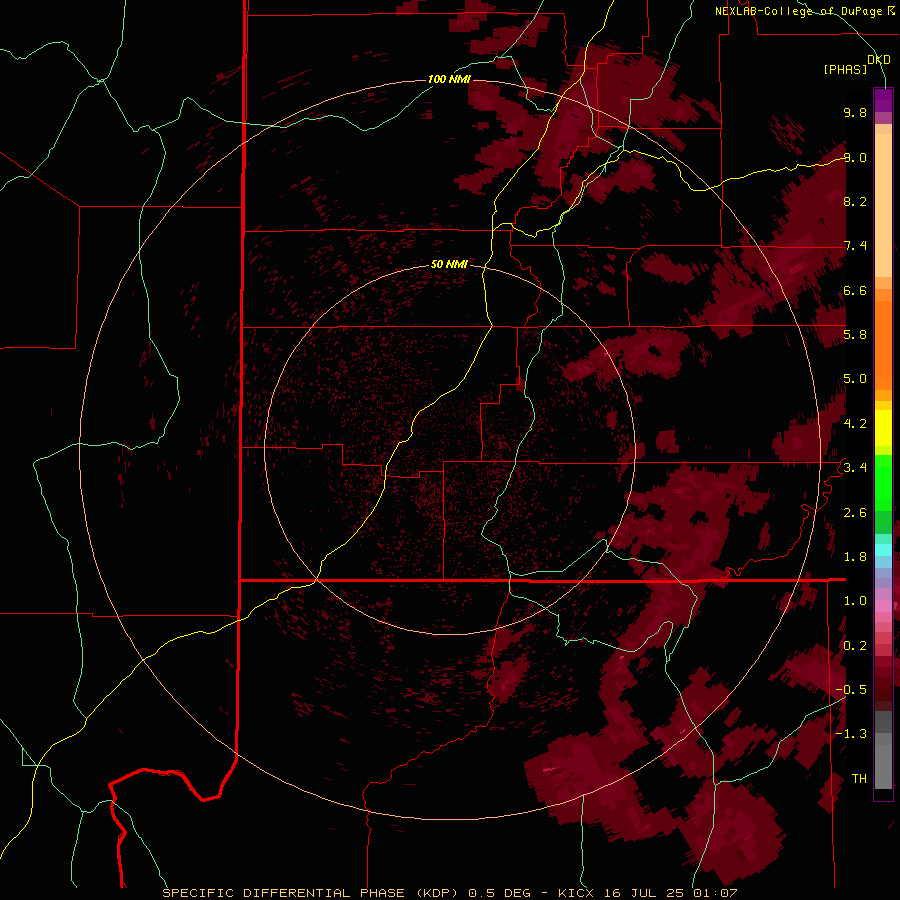The width and height of the screenshot is (900, 900).
Task: Click the 7.4 scale label
Action: pos(855,246)
